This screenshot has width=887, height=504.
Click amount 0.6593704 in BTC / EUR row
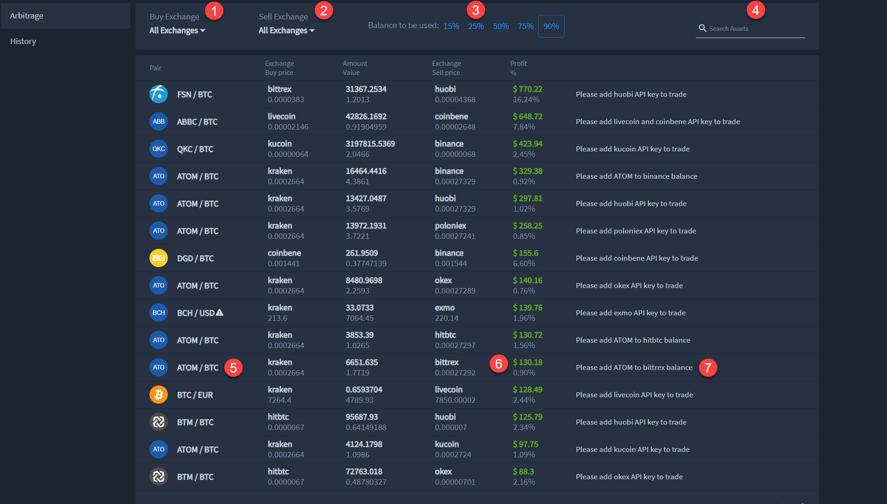coord(364,389)
